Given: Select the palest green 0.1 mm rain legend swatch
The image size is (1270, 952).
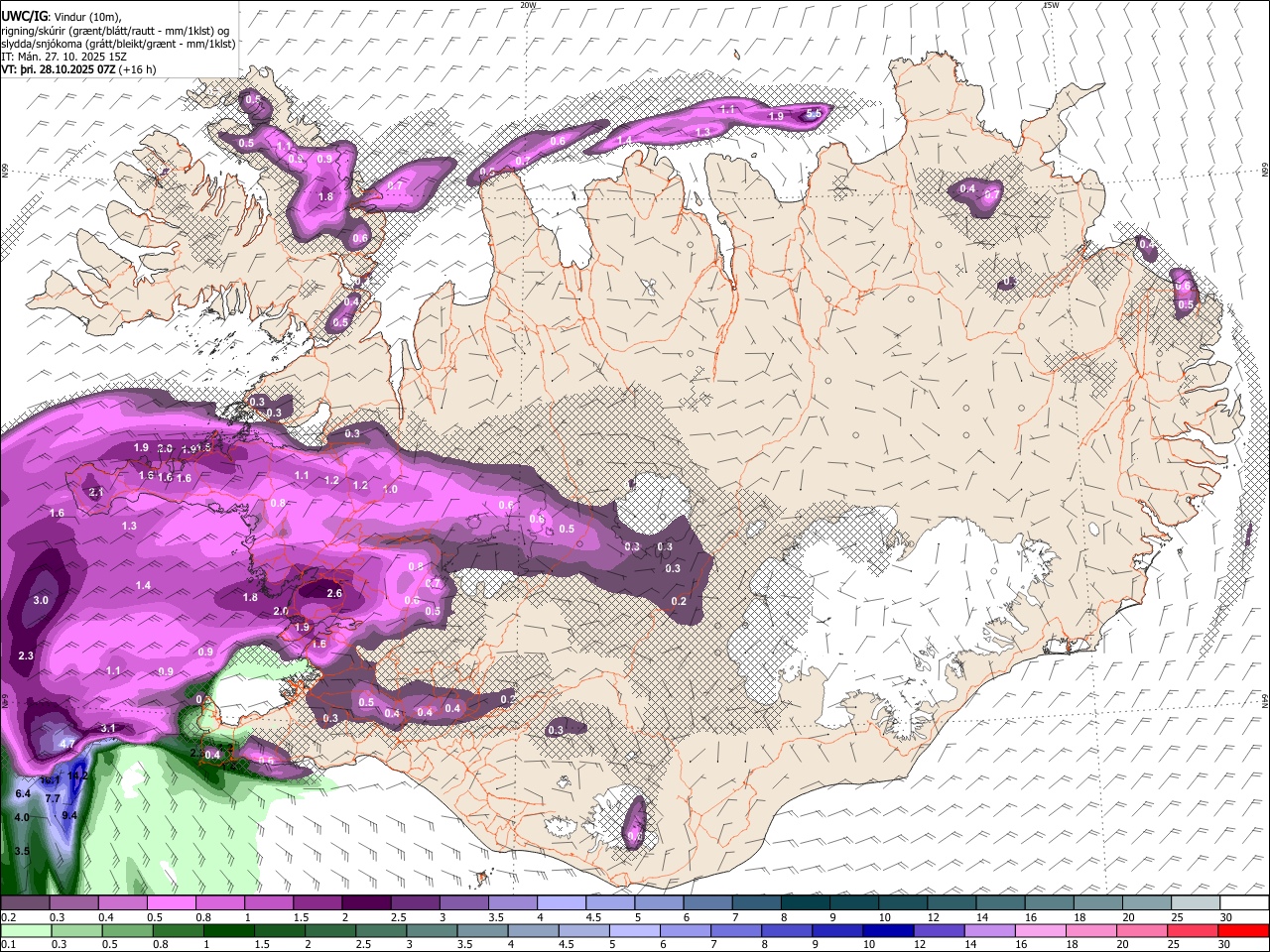Looking at the screenshot, I should click(25, 930).
